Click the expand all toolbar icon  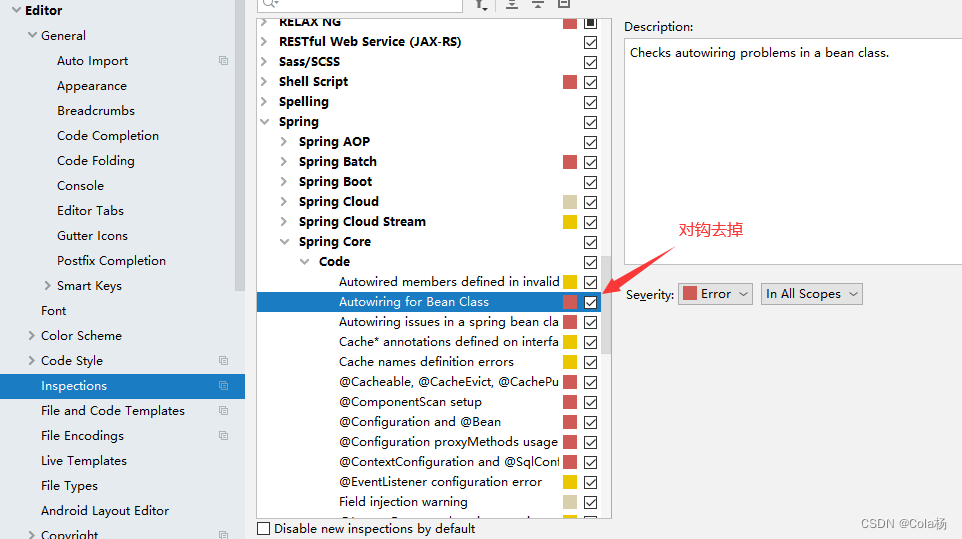[512, 4]
